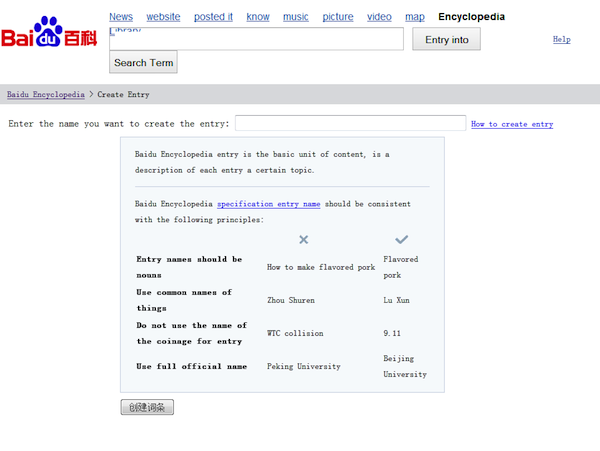The width and height of the screenshot is (600, 451).
Task: Open the know link
Action: [258, 17]
